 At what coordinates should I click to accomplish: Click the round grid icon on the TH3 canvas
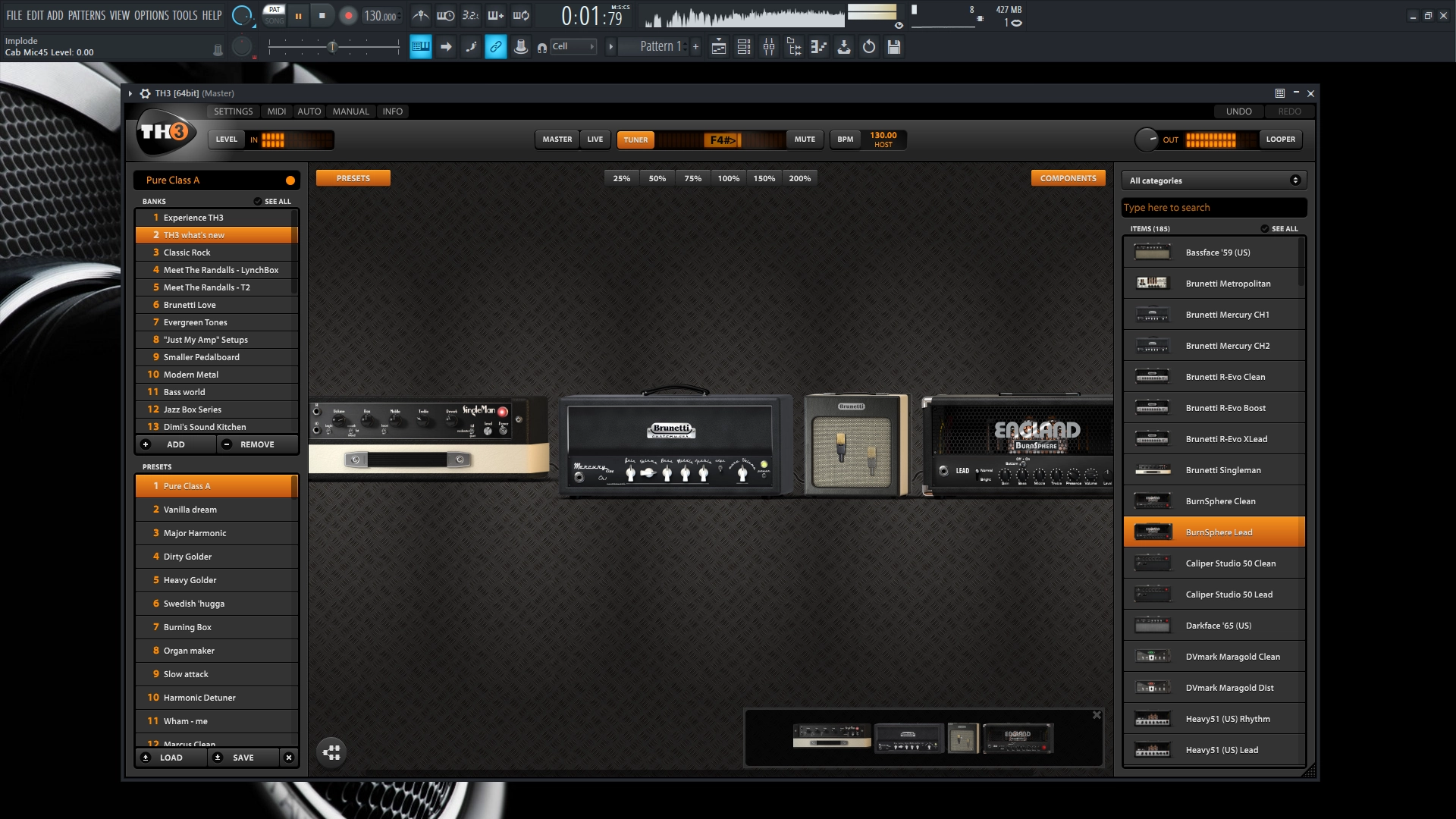pos(331,752)
